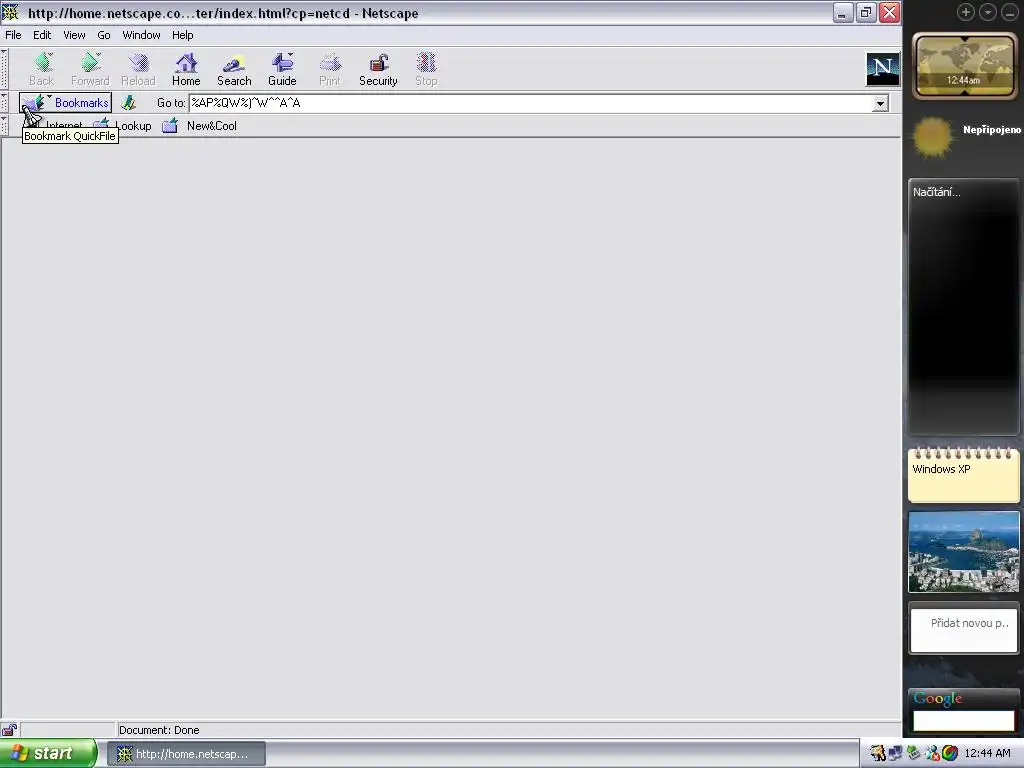The height and width of the screenshot is (768, 1024).
Task: Reload the current page
Action: (138, 69)
